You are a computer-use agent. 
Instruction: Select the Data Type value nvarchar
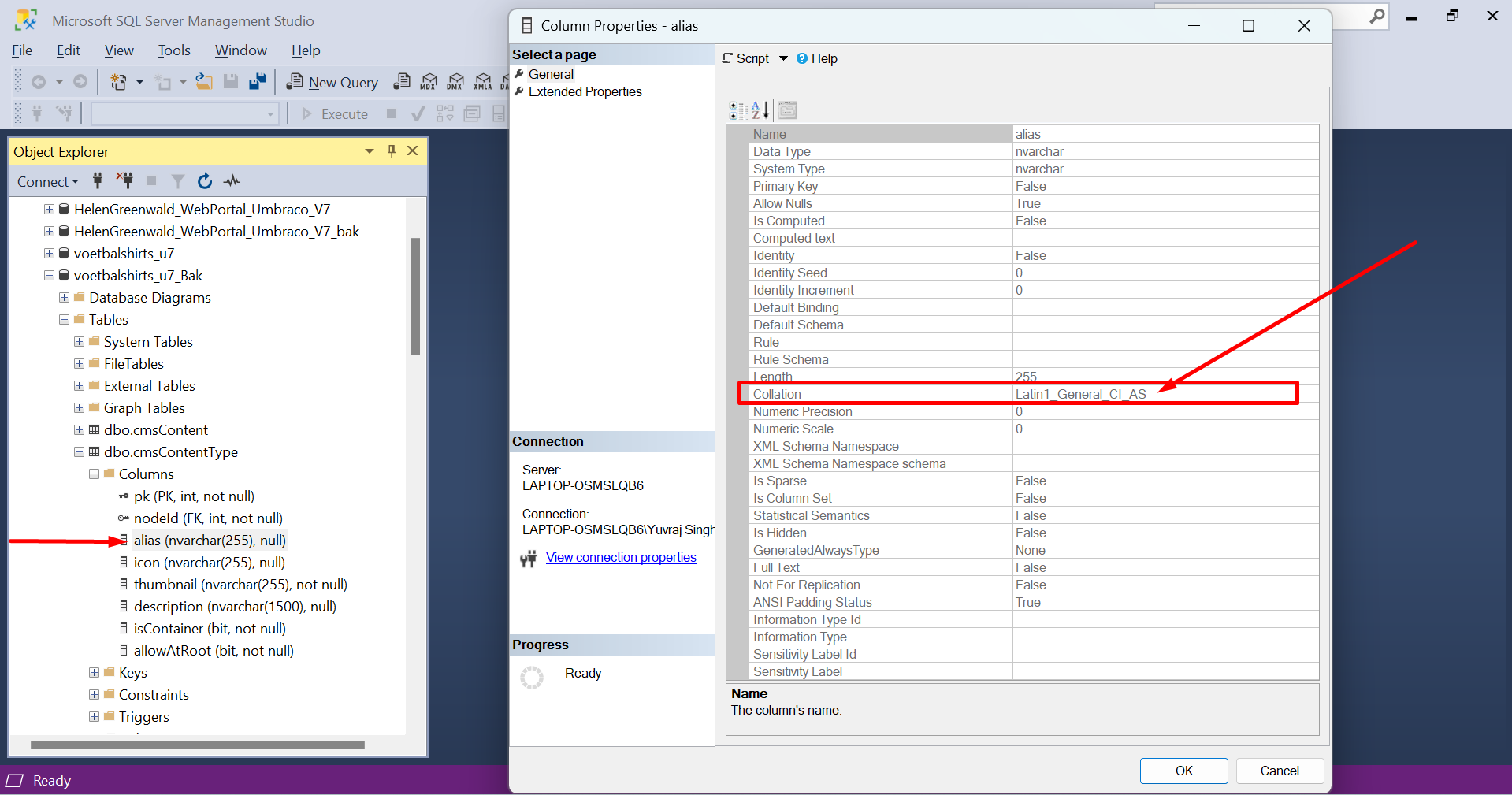(1039, 151)
